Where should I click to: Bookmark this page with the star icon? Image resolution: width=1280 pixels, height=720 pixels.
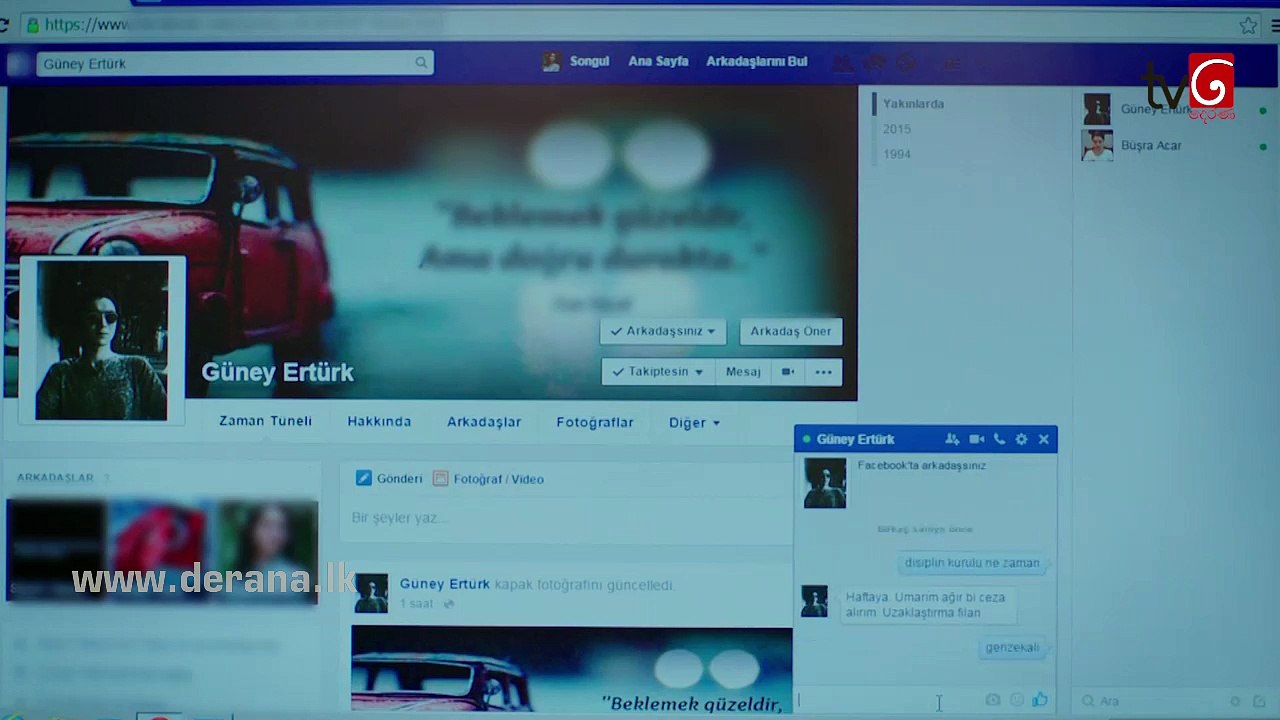pyautogui.click(x=1248, y=25)
